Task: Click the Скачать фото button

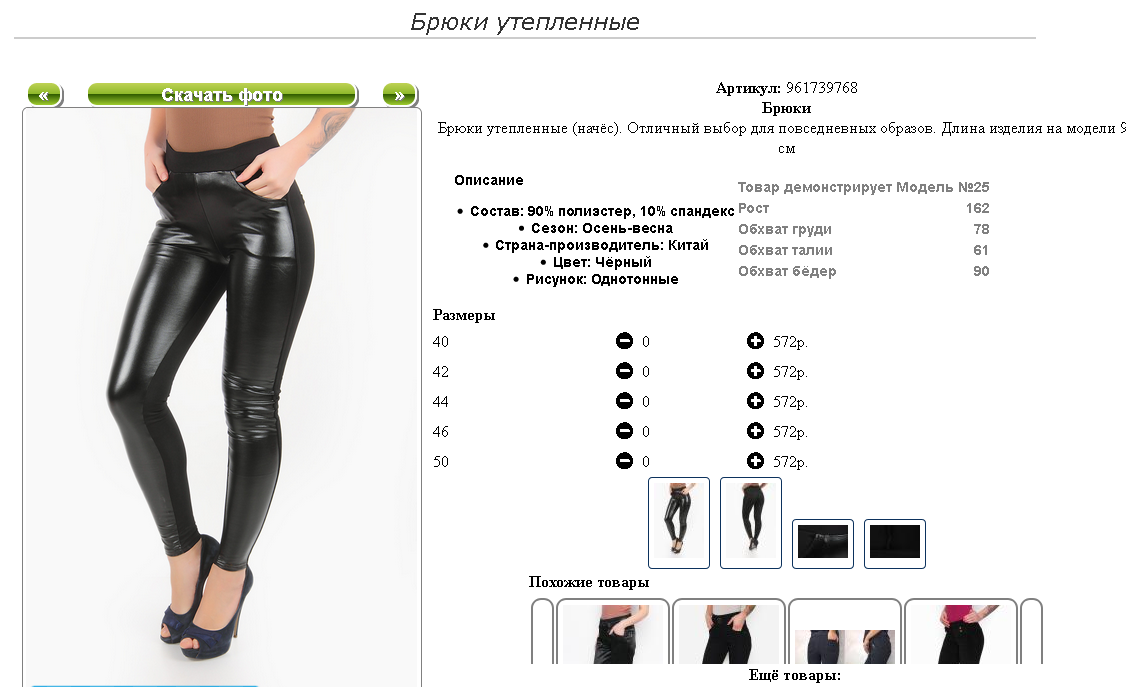Action: 222,95
